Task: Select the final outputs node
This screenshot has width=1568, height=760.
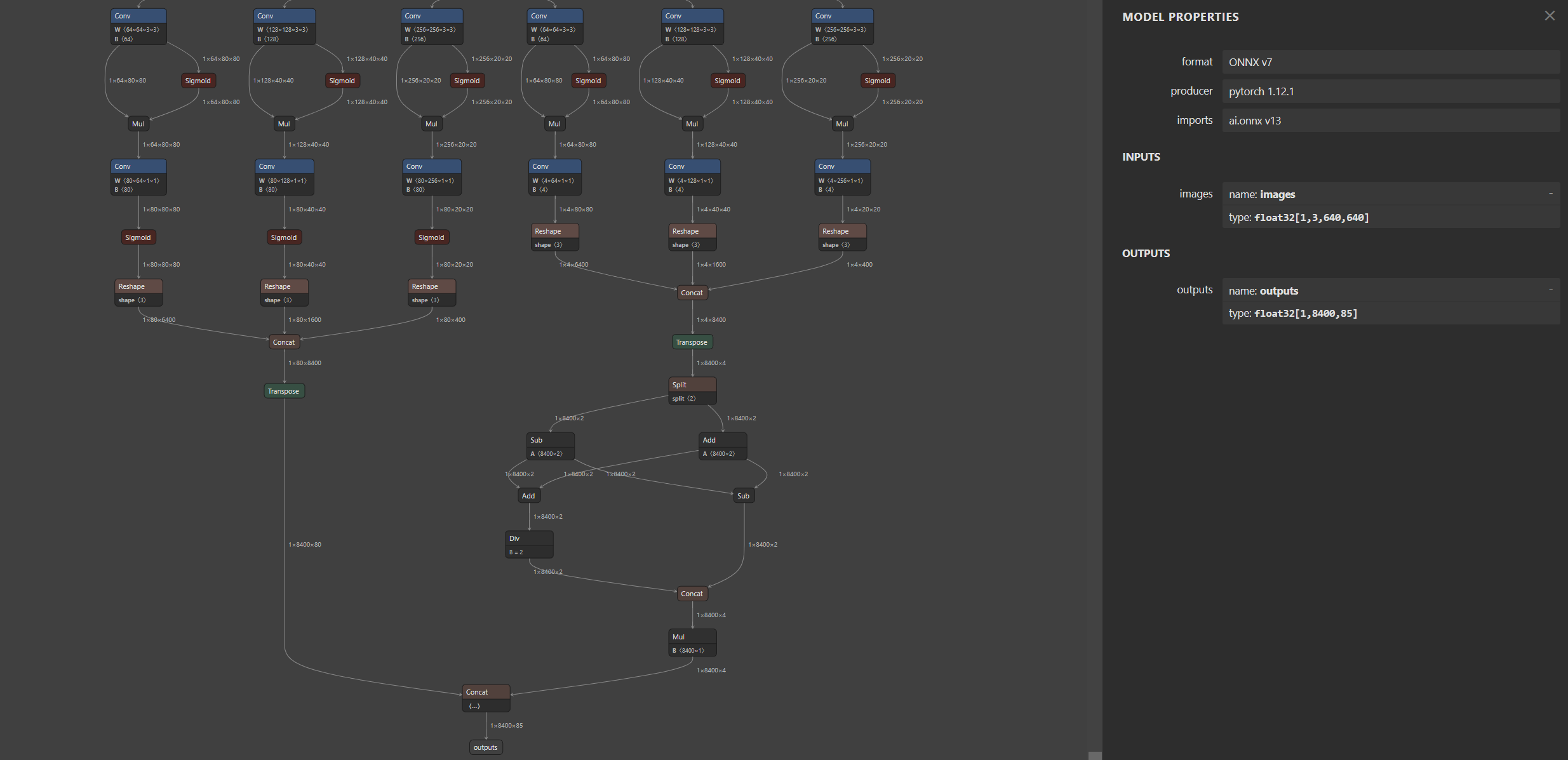Action: click(486, 747)
